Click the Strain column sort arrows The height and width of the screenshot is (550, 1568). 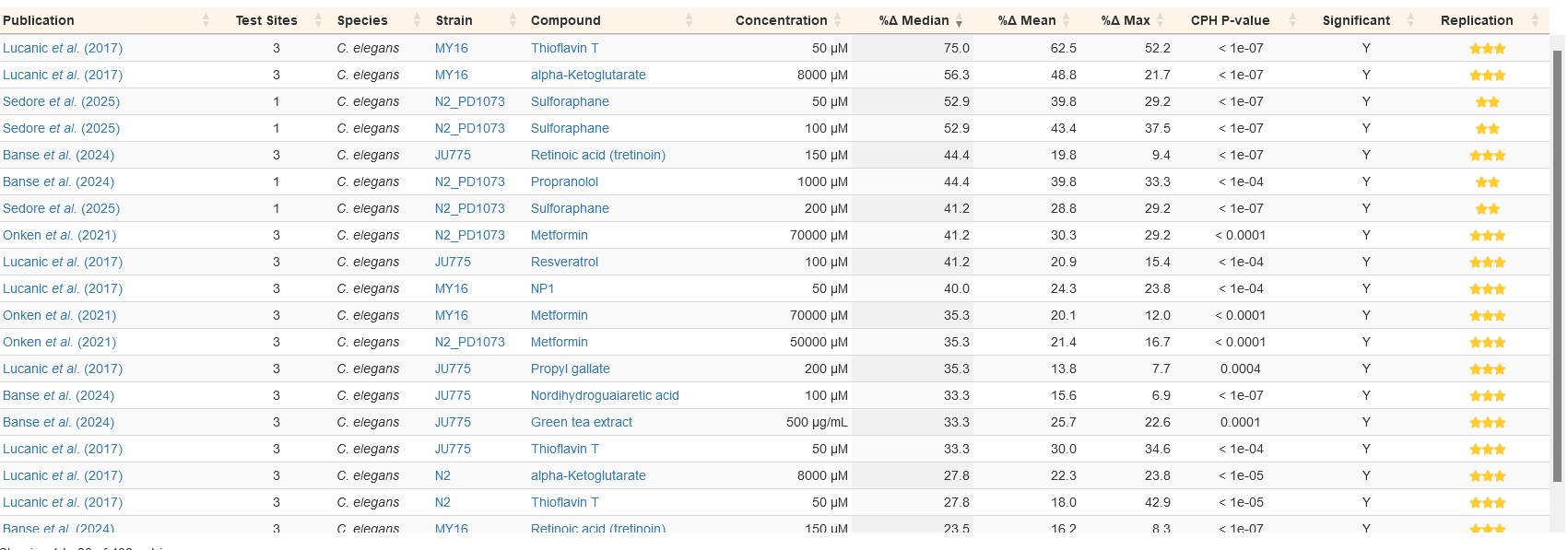coord(513,20)
